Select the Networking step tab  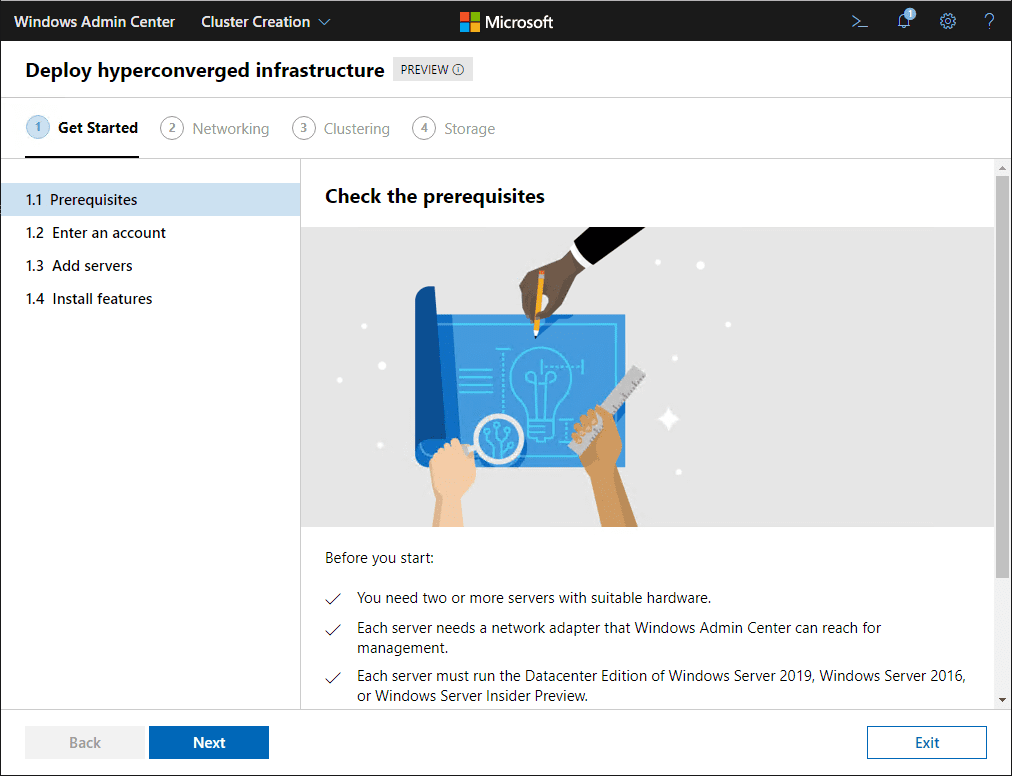tap(215, 128)
